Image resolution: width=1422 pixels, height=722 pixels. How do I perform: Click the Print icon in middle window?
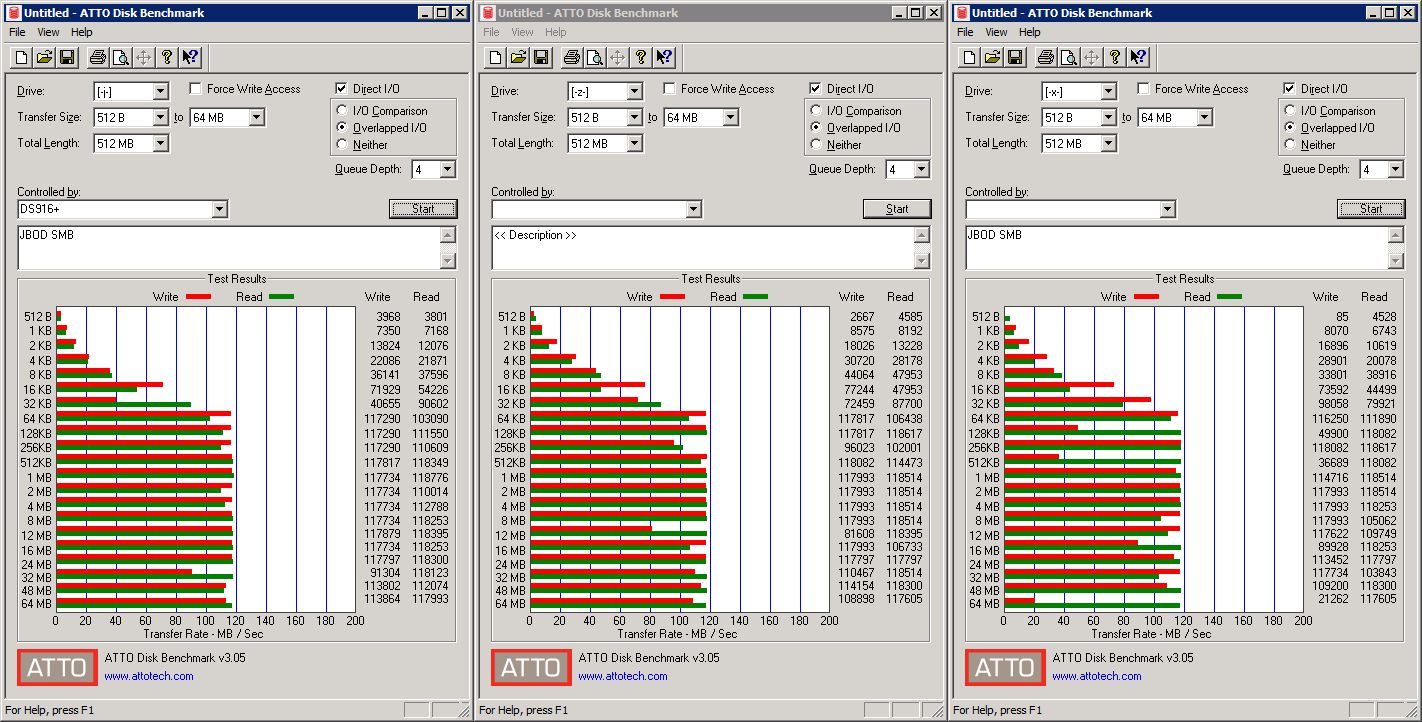coord(572,57)
